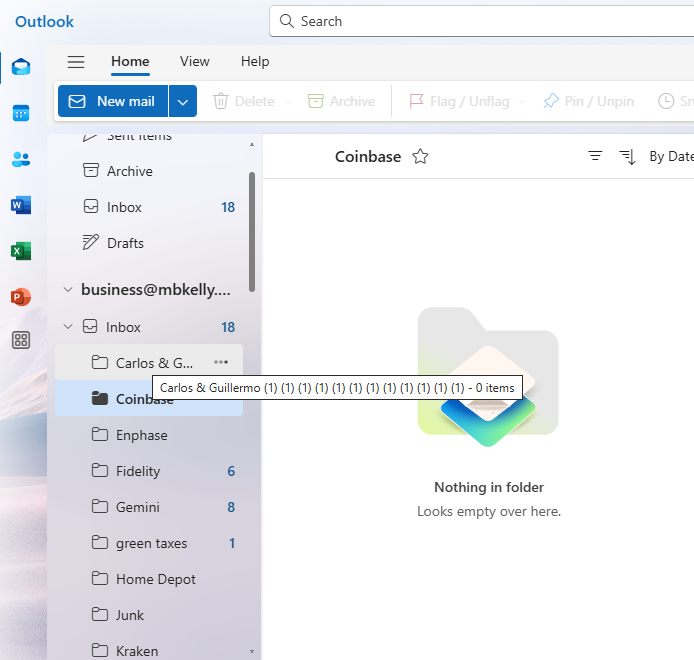Click the Fidelity unread count 6

tap(231, 471)
